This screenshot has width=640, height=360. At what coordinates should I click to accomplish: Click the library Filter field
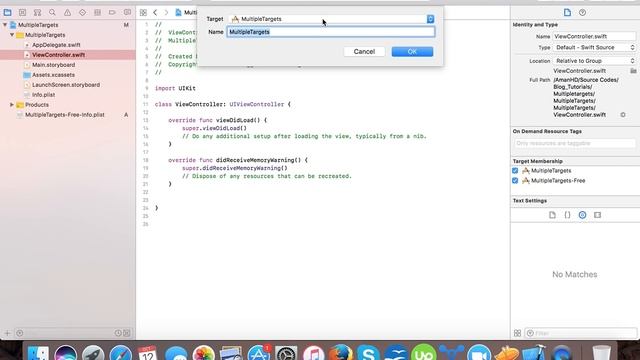coord(580,333)
